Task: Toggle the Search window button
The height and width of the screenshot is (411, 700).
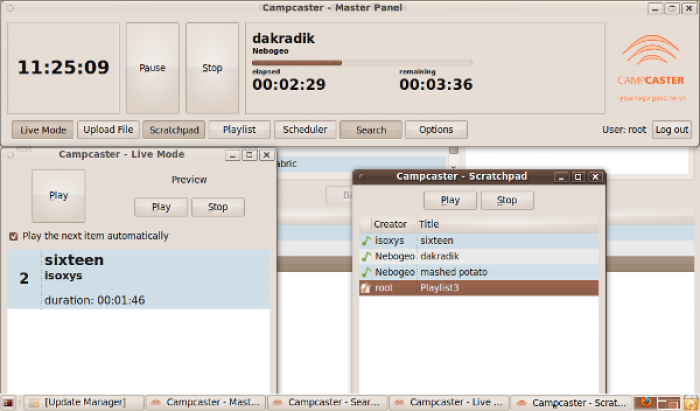Action: tap(371, 130)
